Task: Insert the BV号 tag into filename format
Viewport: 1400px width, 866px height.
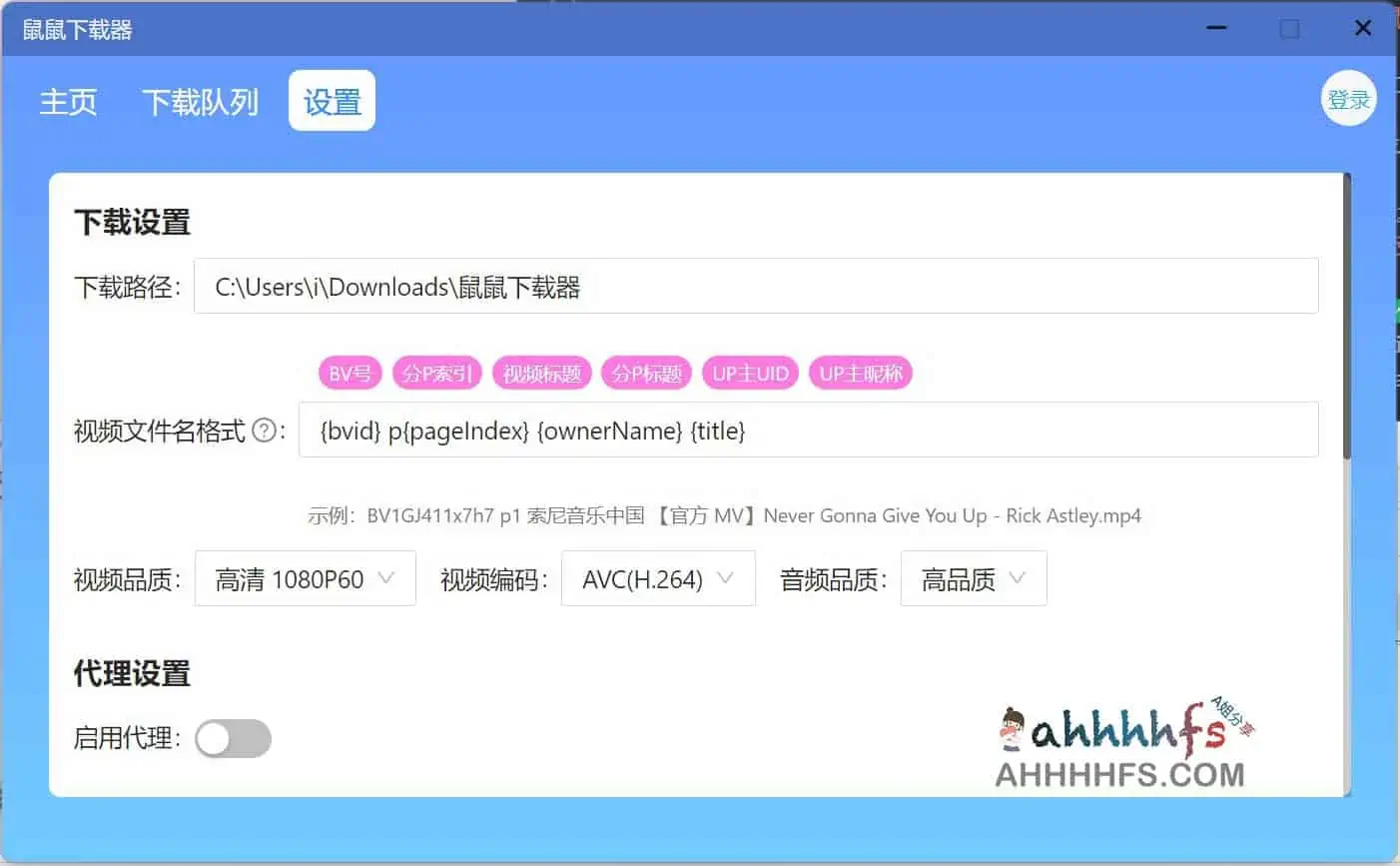Action: (350, 373)
